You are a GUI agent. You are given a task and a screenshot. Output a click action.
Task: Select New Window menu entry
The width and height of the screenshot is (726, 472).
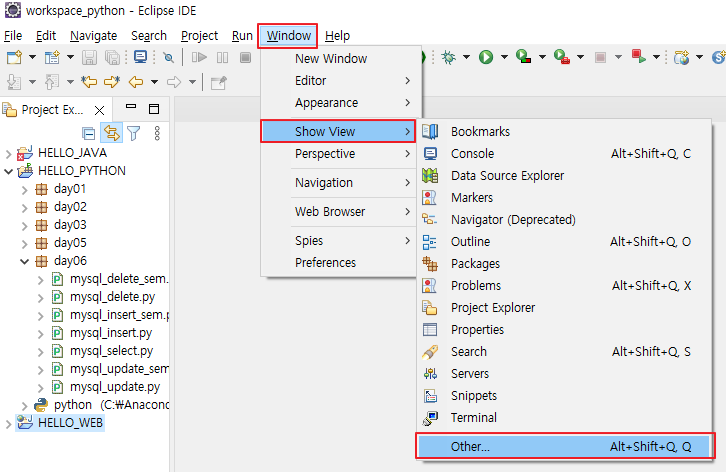point(340,59)
